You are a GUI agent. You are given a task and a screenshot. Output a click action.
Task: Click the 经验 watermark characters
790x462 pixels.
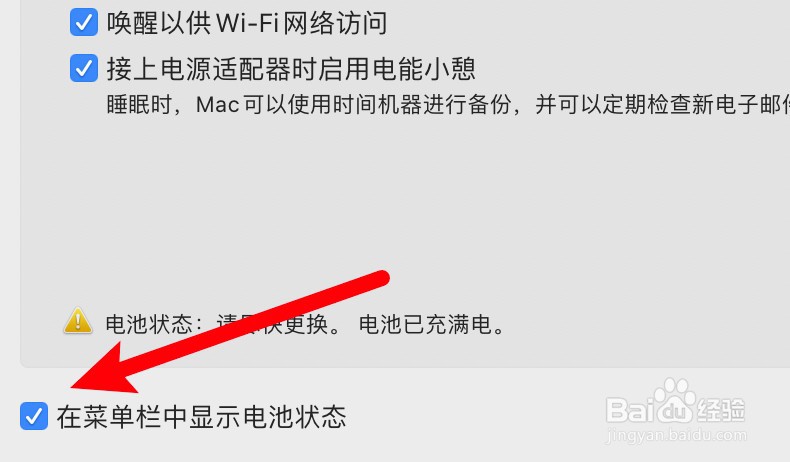[x=721, y=410]
